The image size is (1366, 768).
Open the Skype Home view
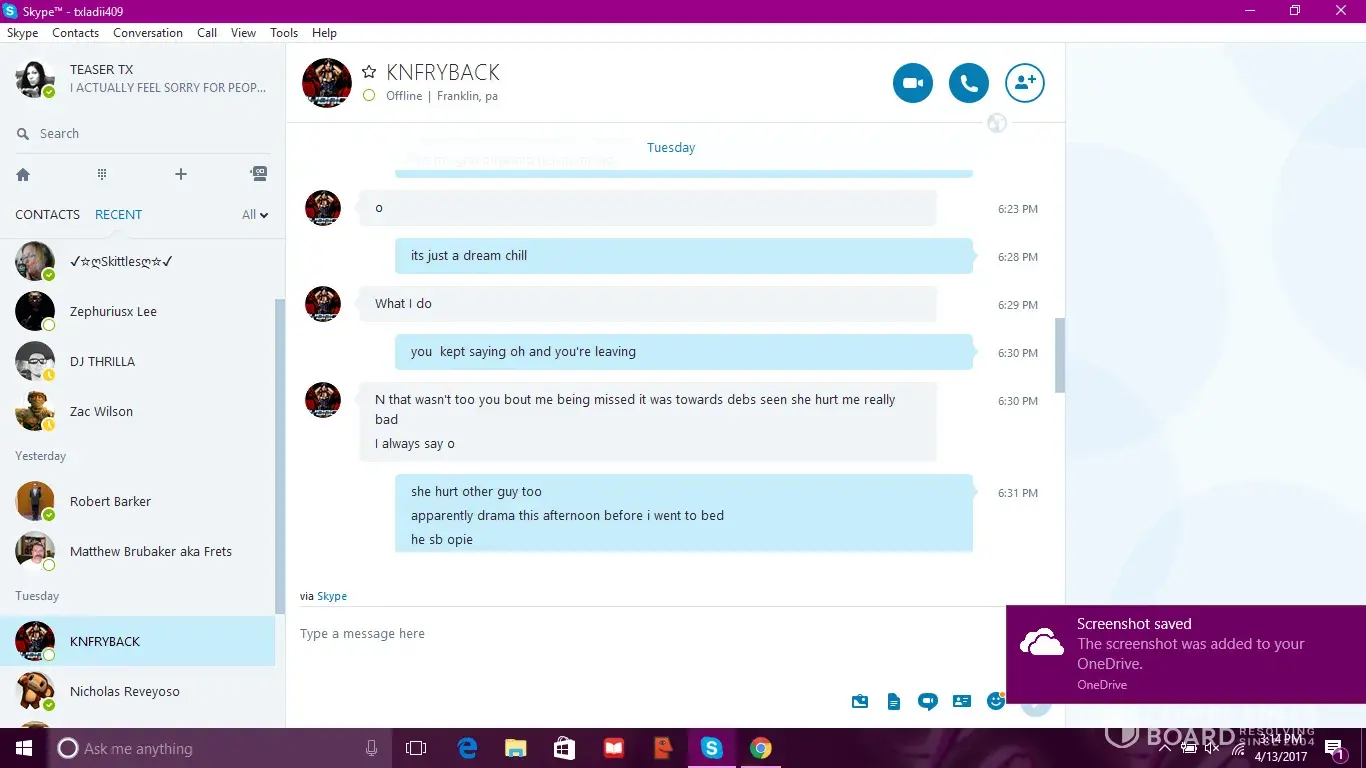tap(23, 174)
